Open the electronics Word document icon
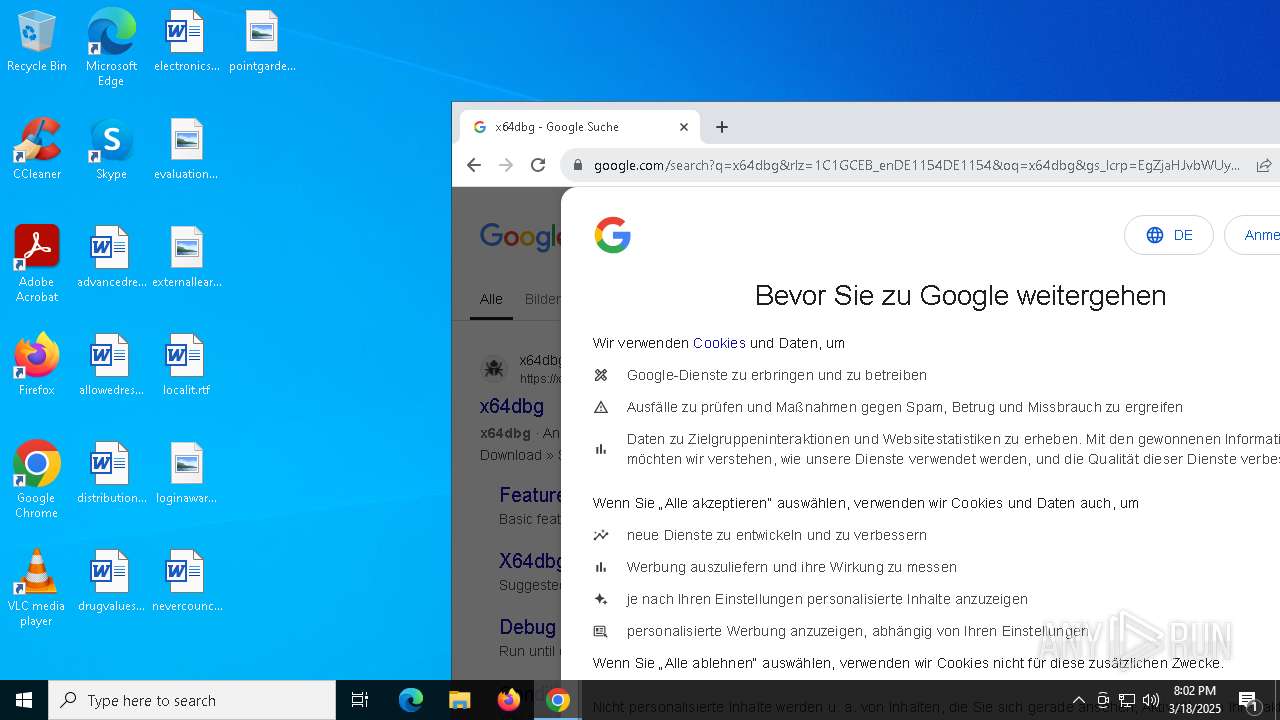The image size is (1280, 720). 186,41
